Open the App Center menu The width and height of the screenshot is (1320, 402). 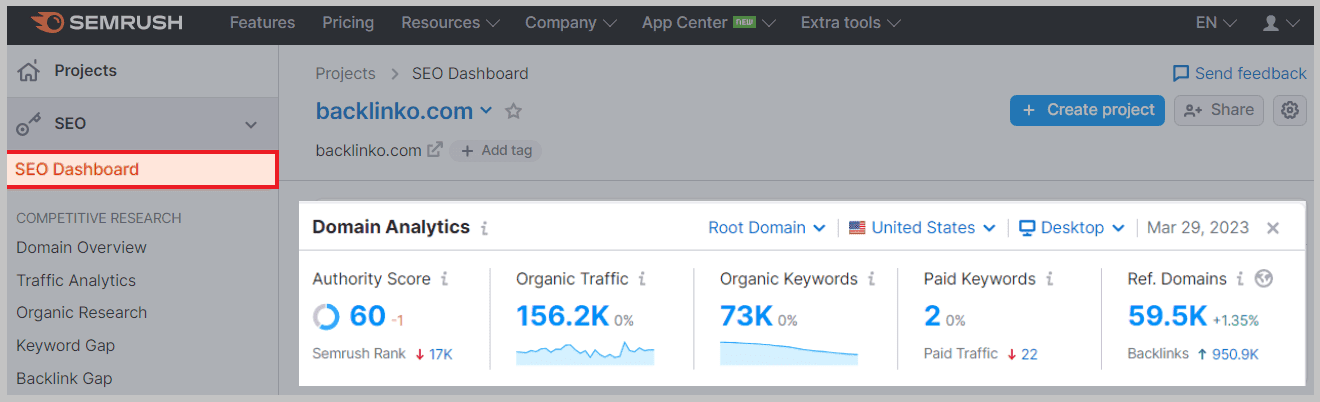(708, 22)
